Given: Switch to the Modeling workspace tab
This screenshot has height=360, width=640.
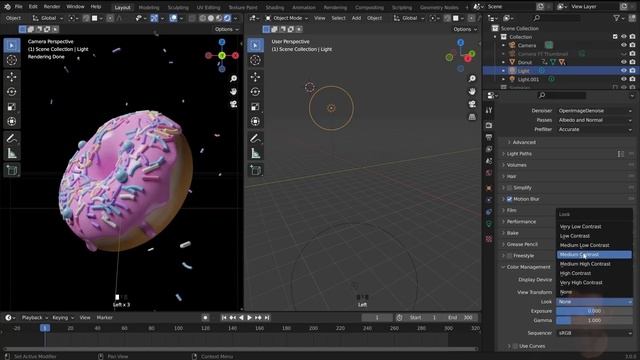Looking at the screenshot, I should (149, 7).
